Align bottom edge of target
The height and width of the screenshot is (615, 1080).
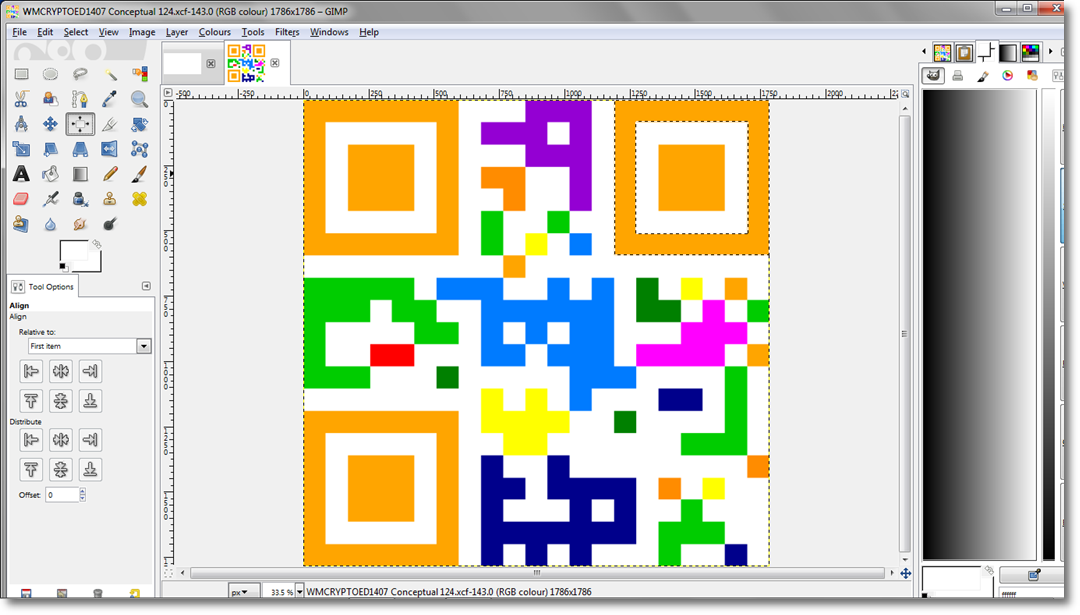coord(90,401)
